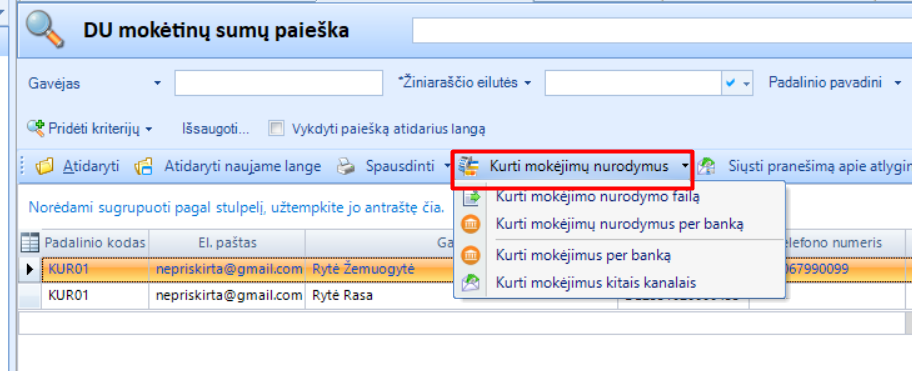This screenshot has width=912, height=371.
Task: Click the Išsaugoti... button
Action: pyautogui.click(x=216, y=129)
